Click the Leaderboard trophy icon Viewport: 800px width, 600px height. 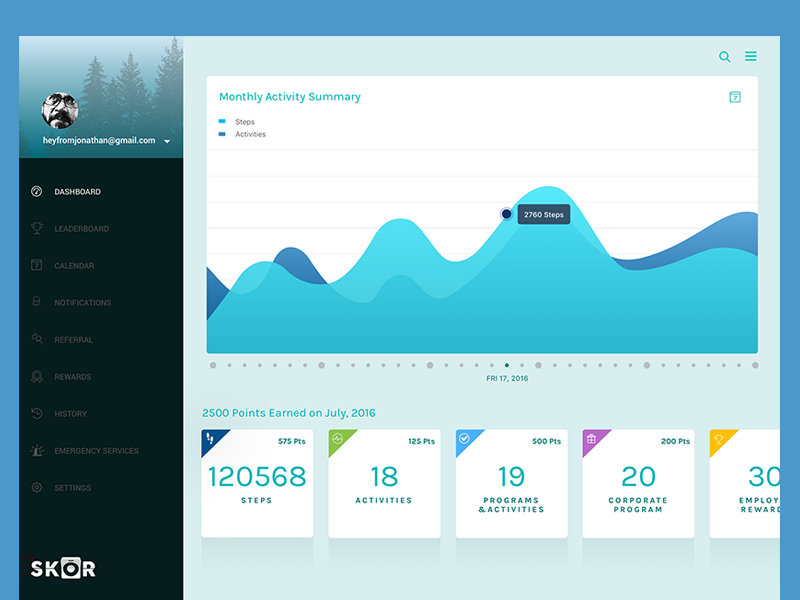(37, 229)
